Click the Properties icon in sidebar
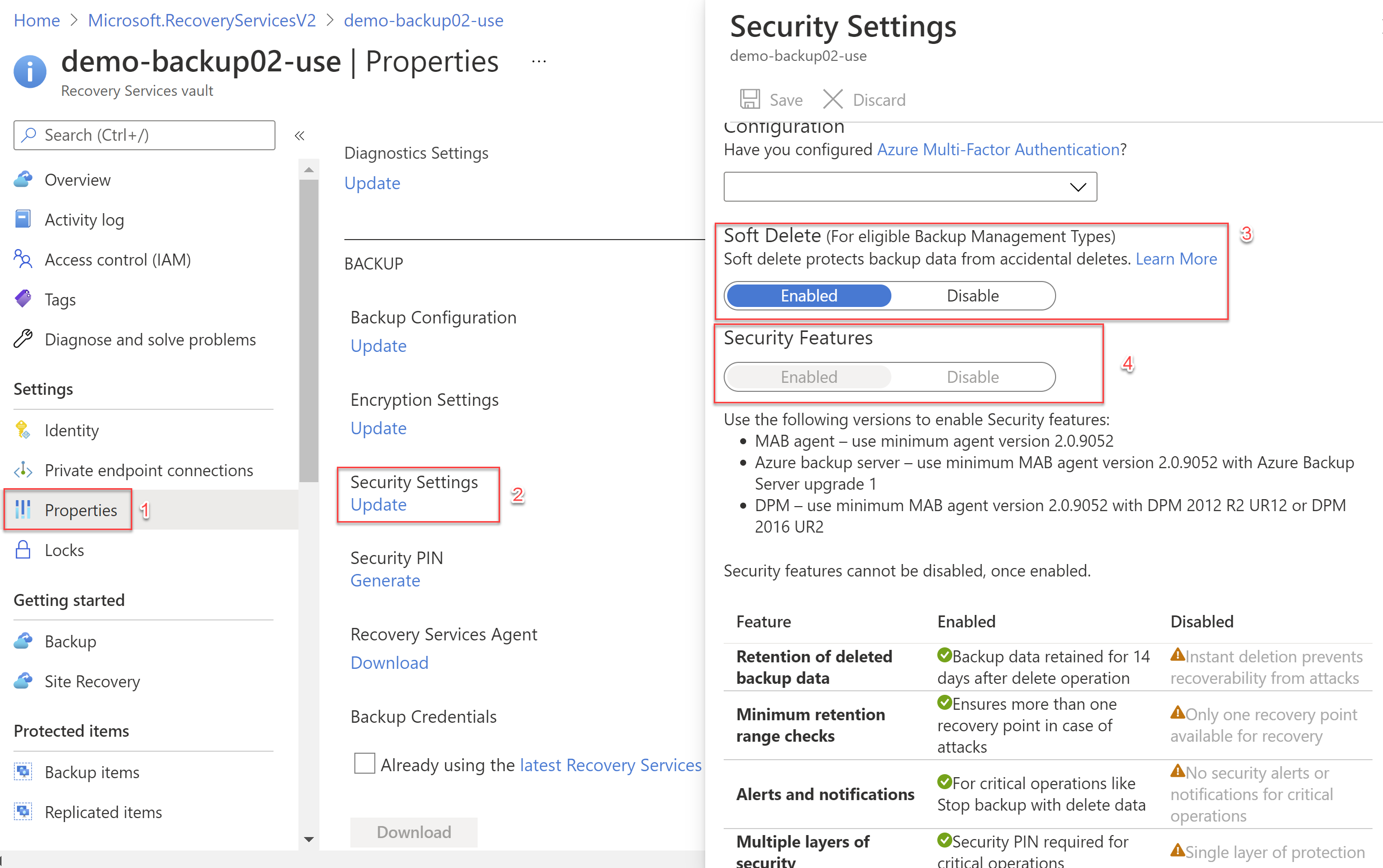The height and width of the screenshot is (868, 1383). (x=25, y=509)
